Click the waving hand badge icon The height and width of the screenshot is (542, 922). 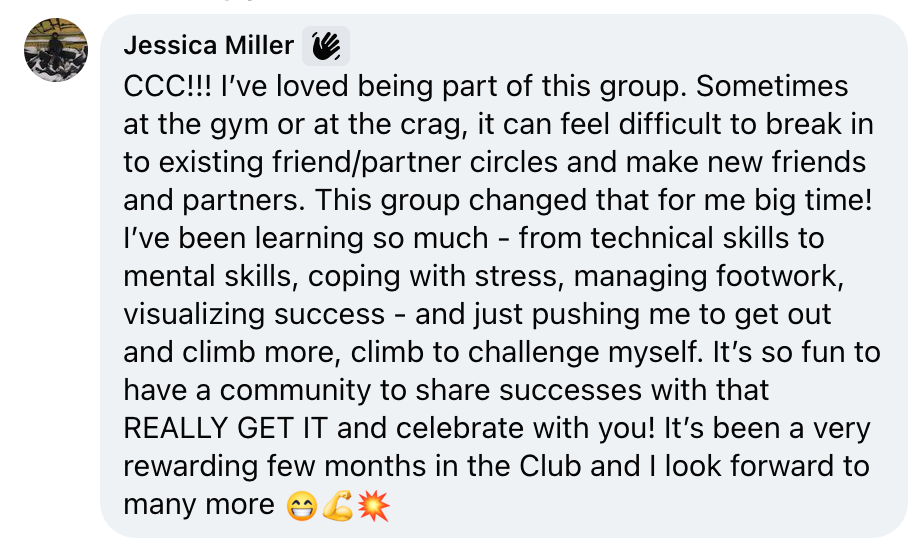[x=326, y=45]
